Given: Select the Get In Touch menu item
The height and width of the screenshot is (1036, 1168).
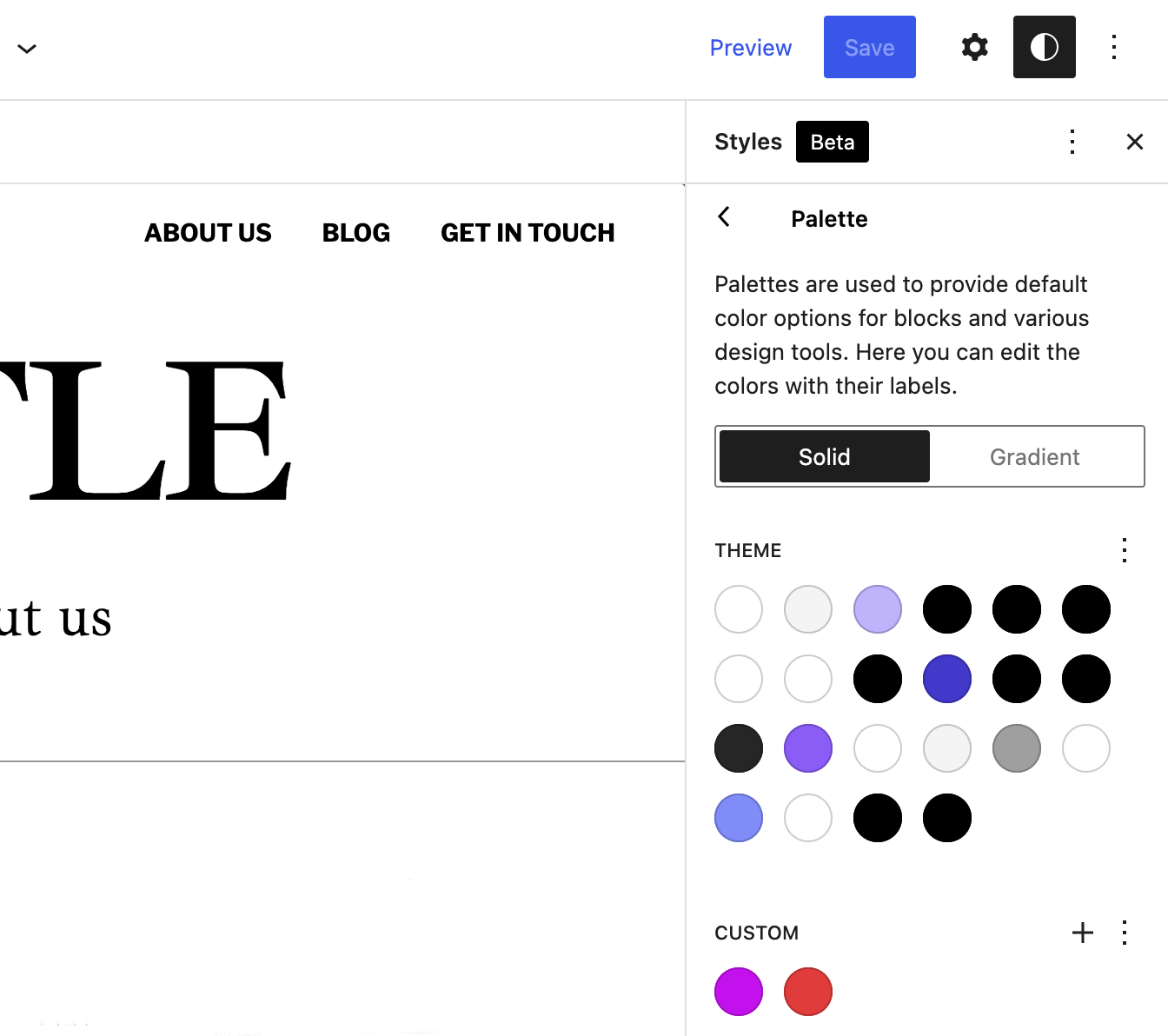Looking at the screenshot, I should click(528, 233).
